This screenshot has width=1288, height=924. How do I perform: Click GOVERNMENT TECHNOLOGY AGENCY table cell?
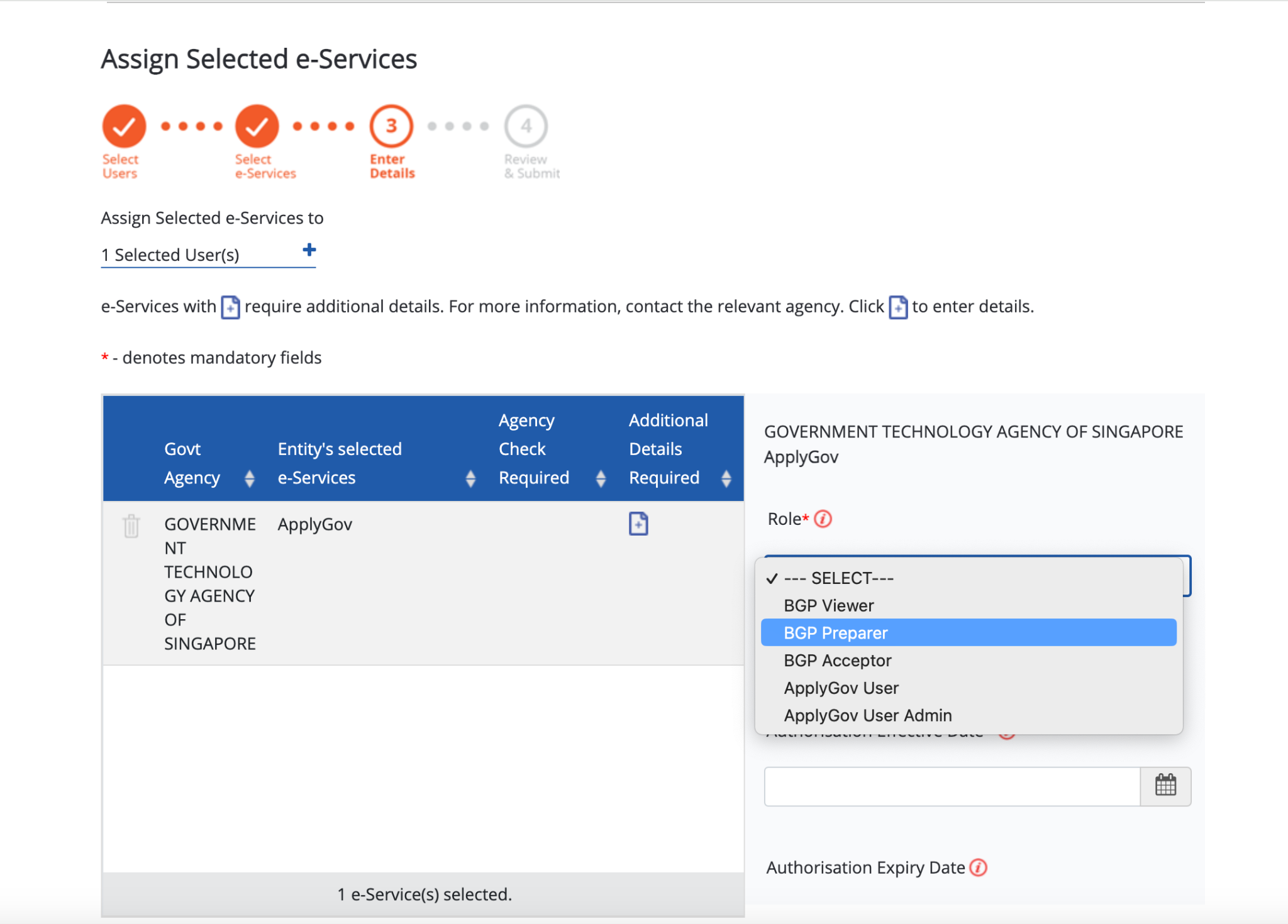(210, 584)
